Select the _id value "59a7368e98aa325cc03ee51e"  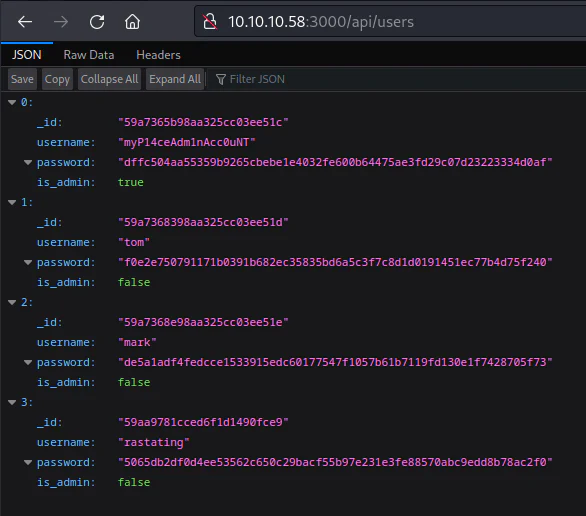(203, 322)
